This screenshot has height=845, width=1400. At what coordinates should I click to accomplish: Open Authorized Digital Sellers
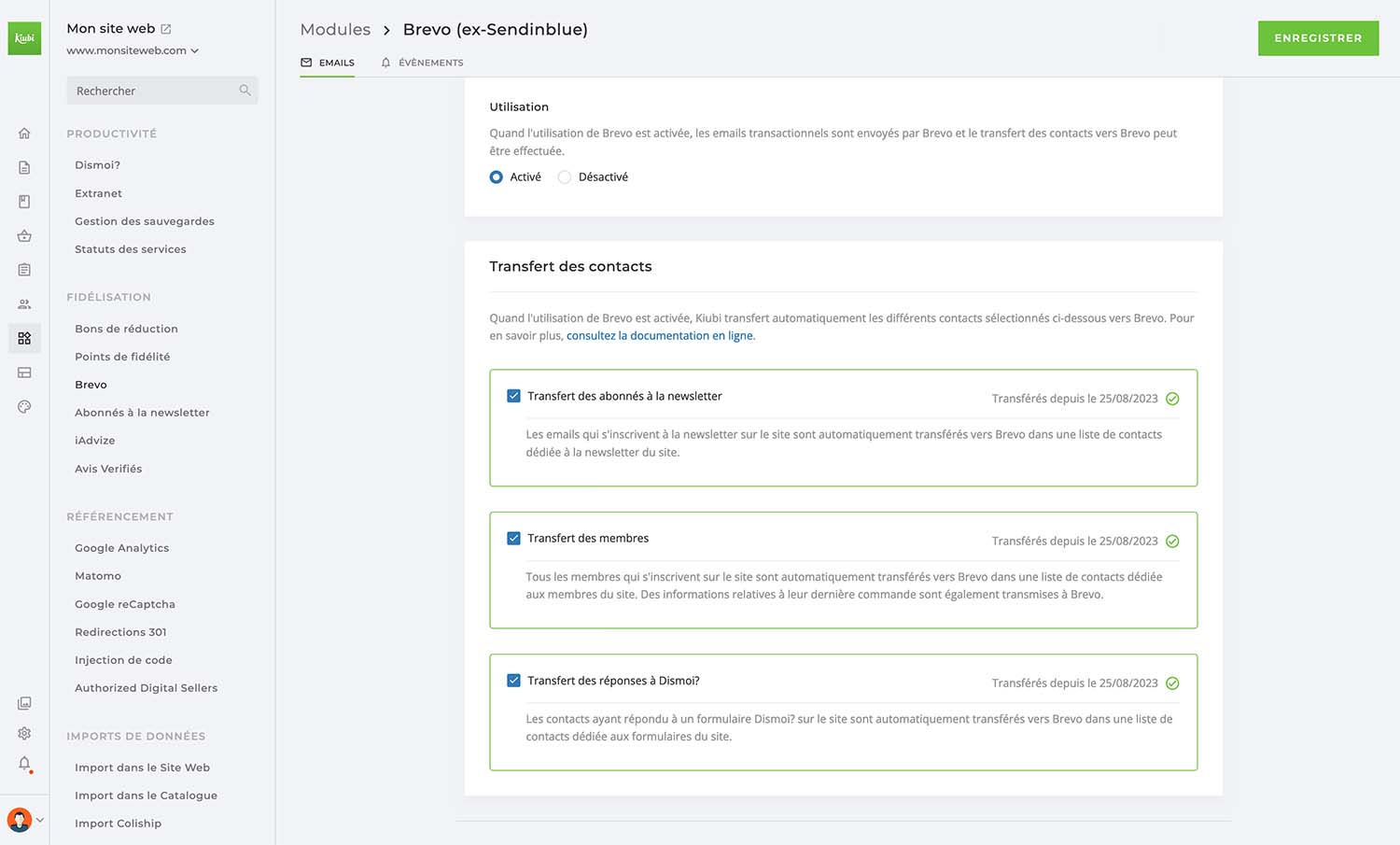coord(146,688)
